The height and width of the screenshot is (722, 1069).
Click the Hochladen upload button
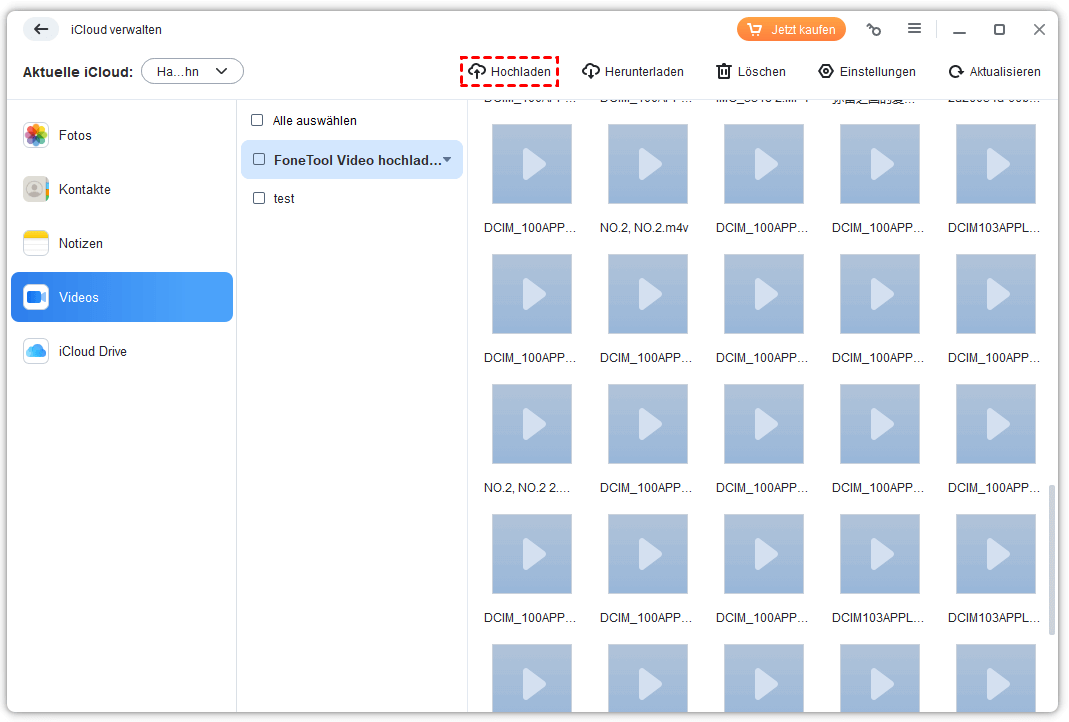pyautogui.click(x=510, y=72)
